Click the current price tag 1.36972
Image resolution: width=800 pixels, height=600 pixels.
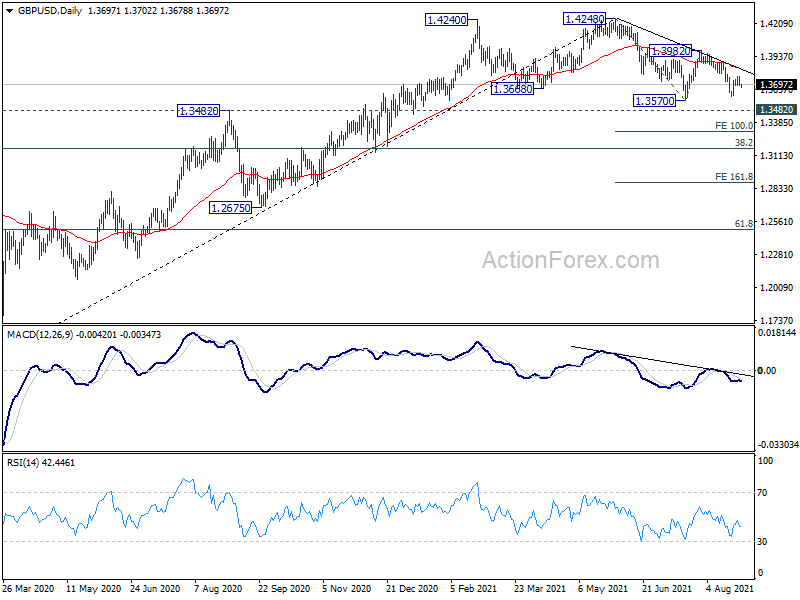pyautogui.click(x=776, y=85)
